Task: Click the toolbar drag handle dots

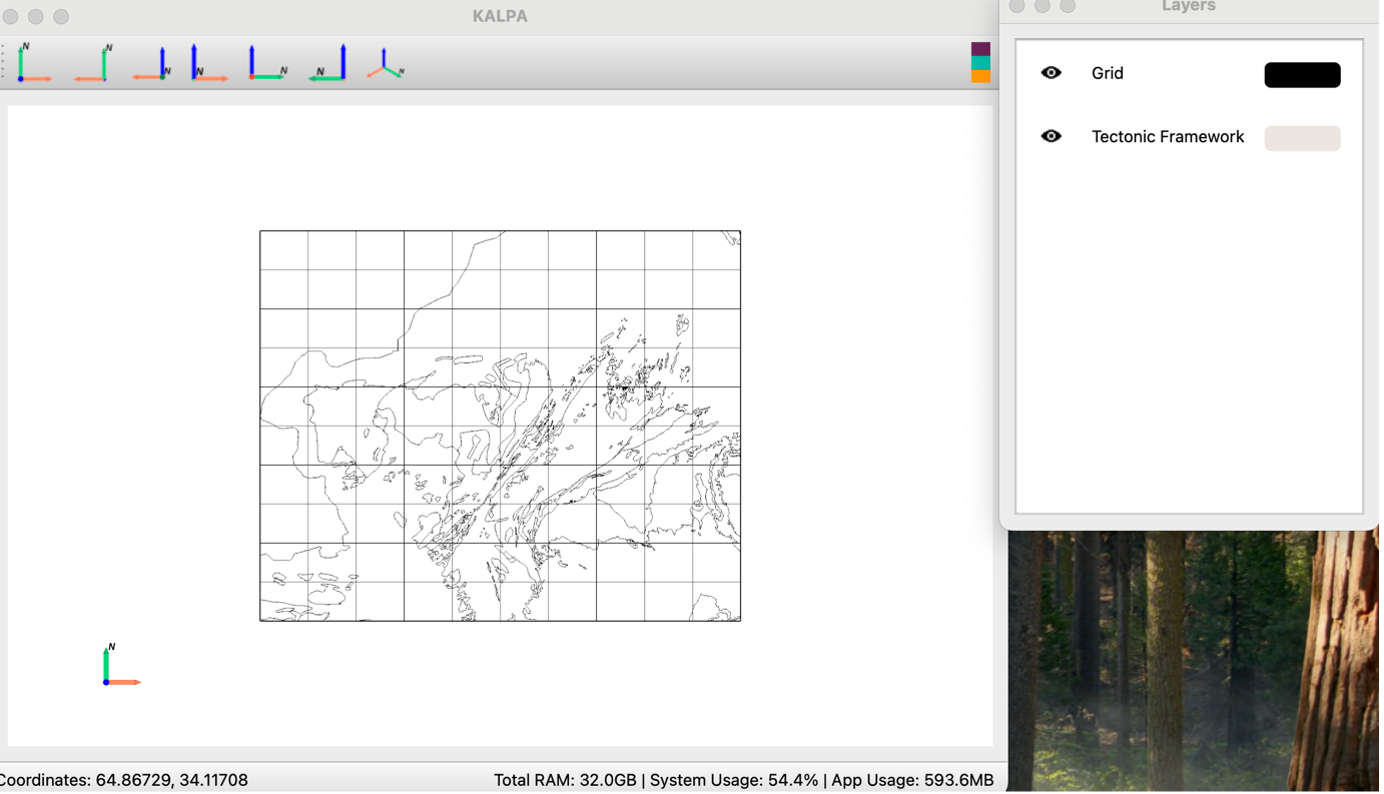Action: 4,63
